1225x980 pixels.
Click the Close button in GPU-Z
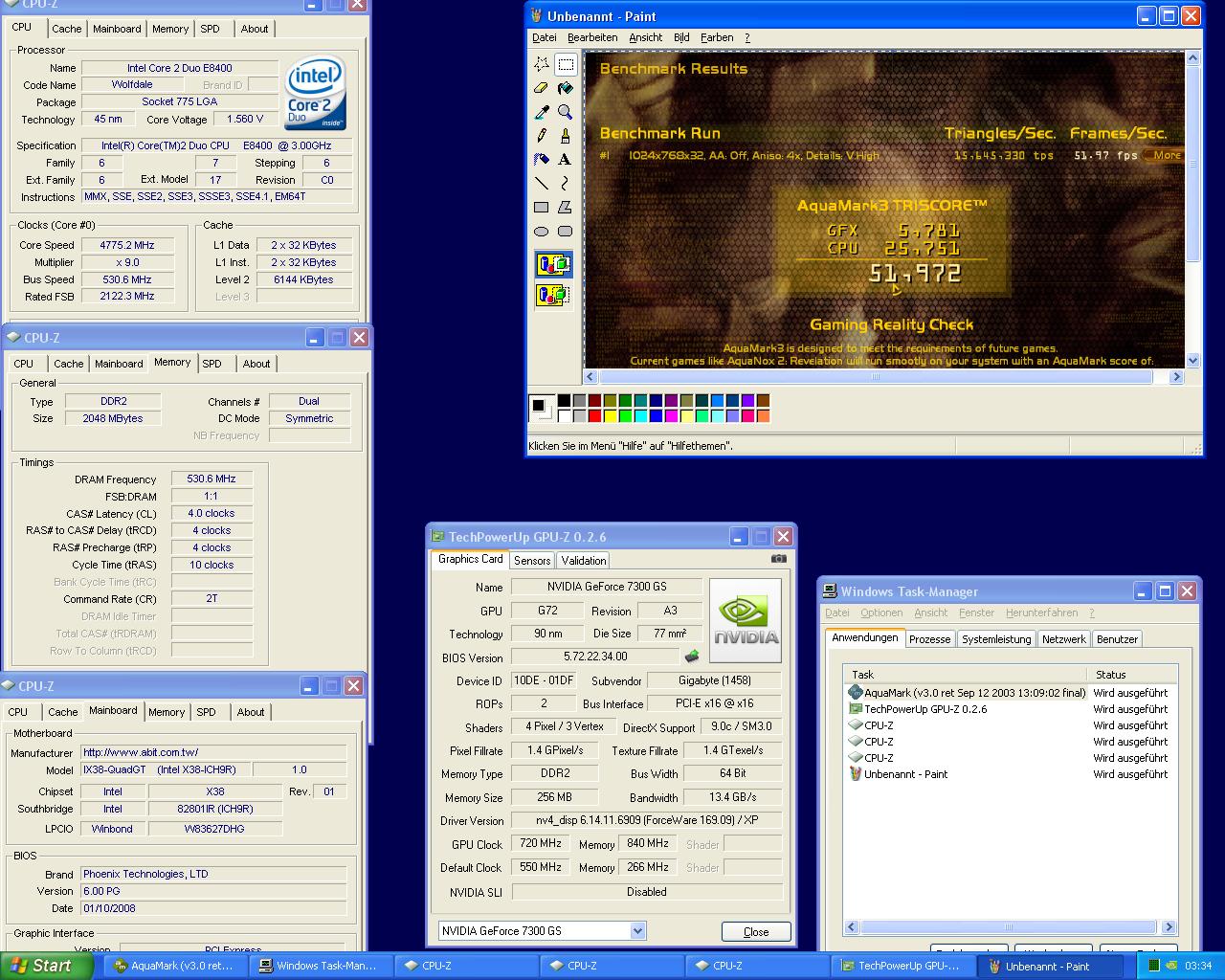click(x=756, y=932)
